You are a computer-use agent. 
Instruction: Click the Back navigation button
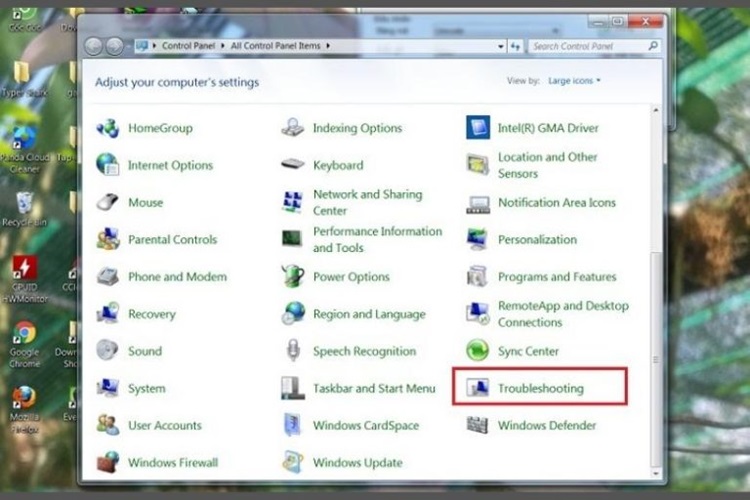click(x=94, y=46)
